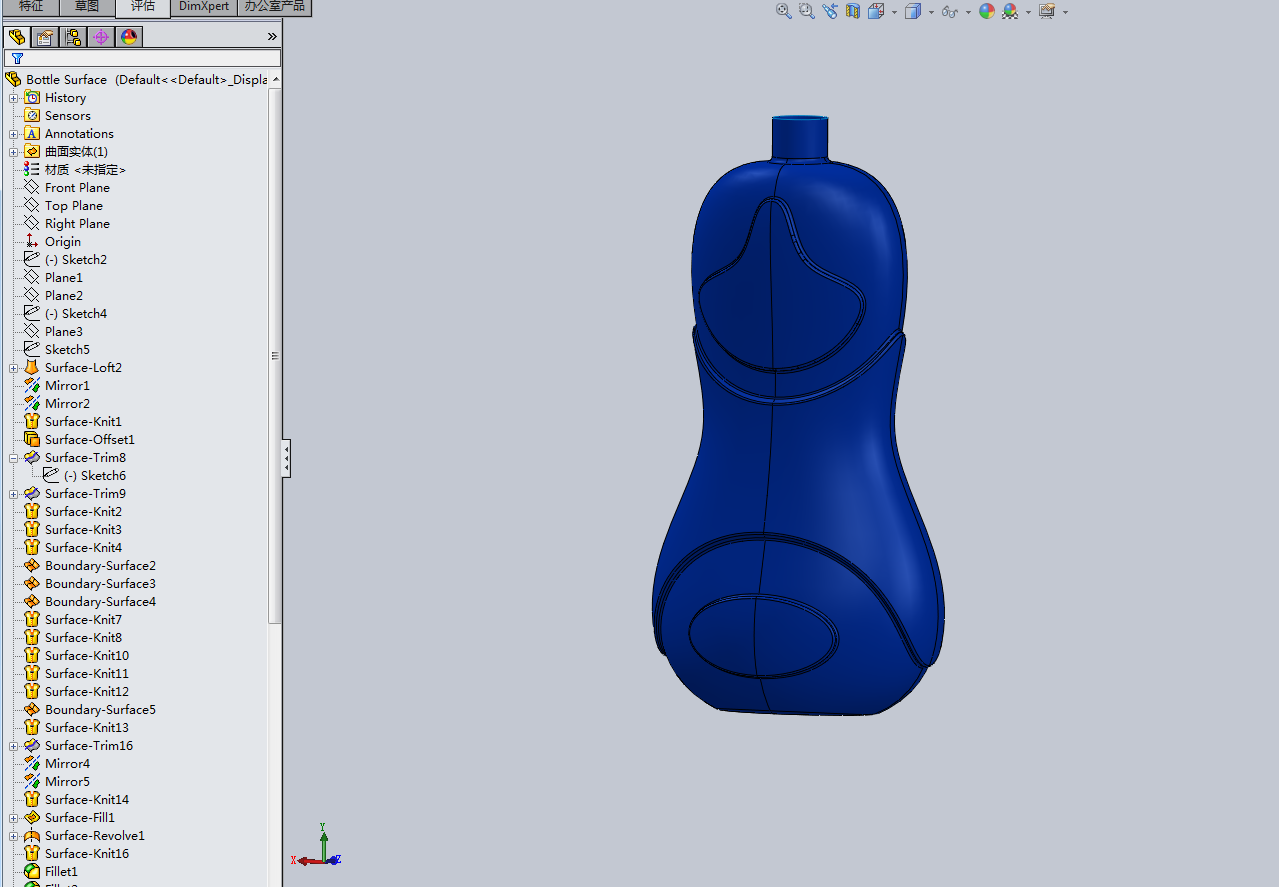This screenshot has width=1279, height=887.
Task: Select the 材质 <未指定> item
Action: pos(85,170)
